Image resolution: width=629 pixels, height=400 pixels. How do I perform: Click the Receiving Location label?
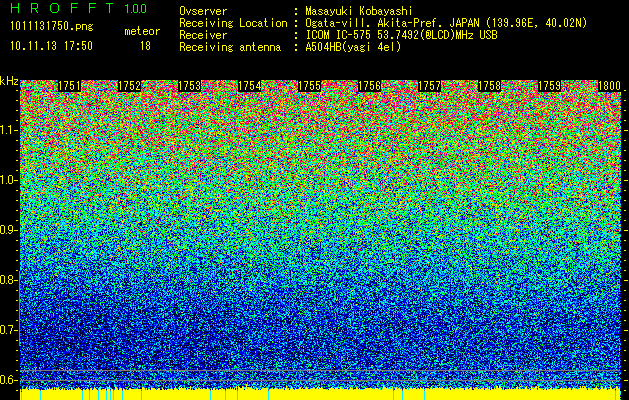(233, 23)
